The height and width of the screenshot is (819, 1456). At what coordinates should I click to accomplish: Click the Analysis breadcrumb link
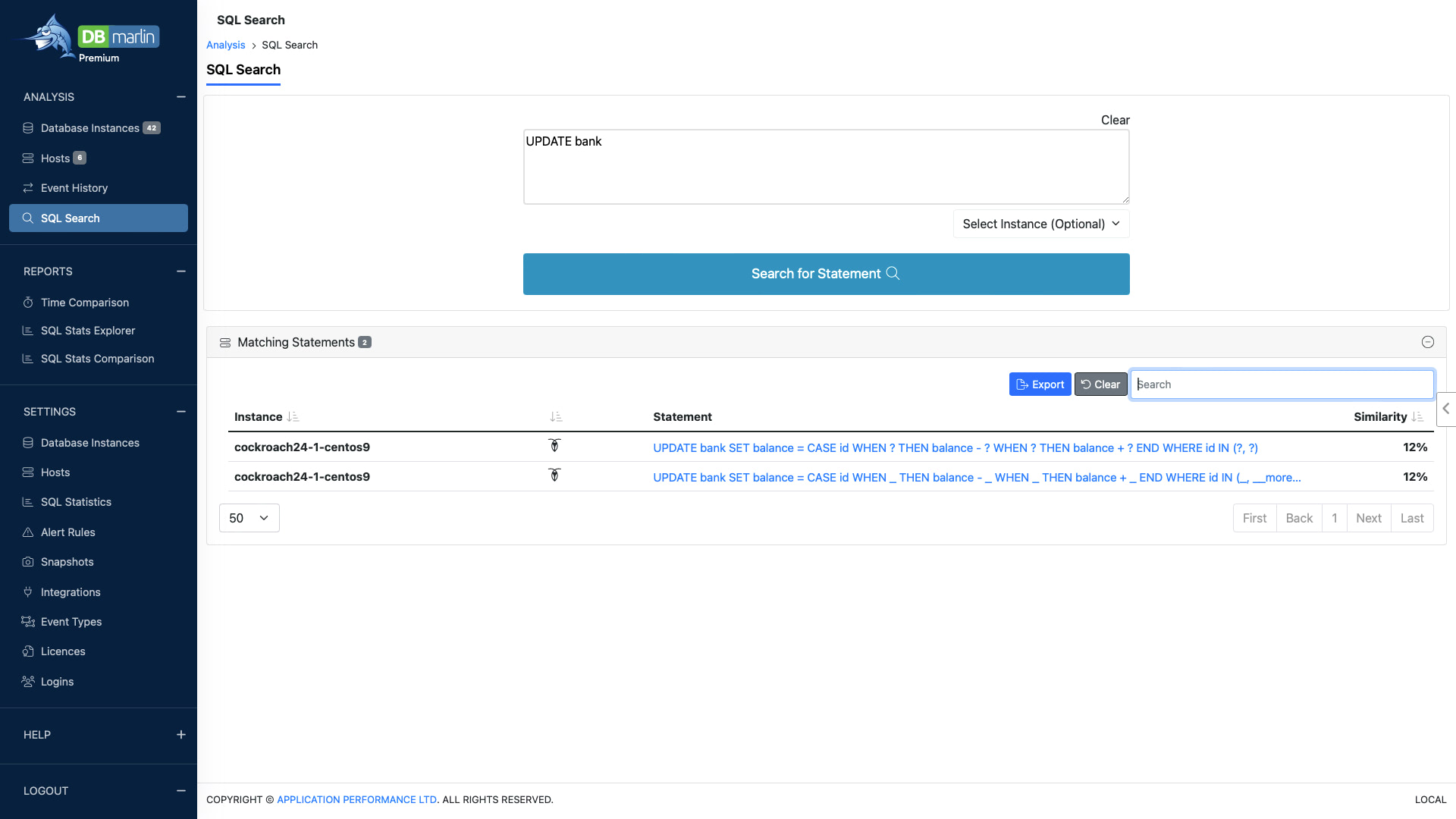coord(225,45)
